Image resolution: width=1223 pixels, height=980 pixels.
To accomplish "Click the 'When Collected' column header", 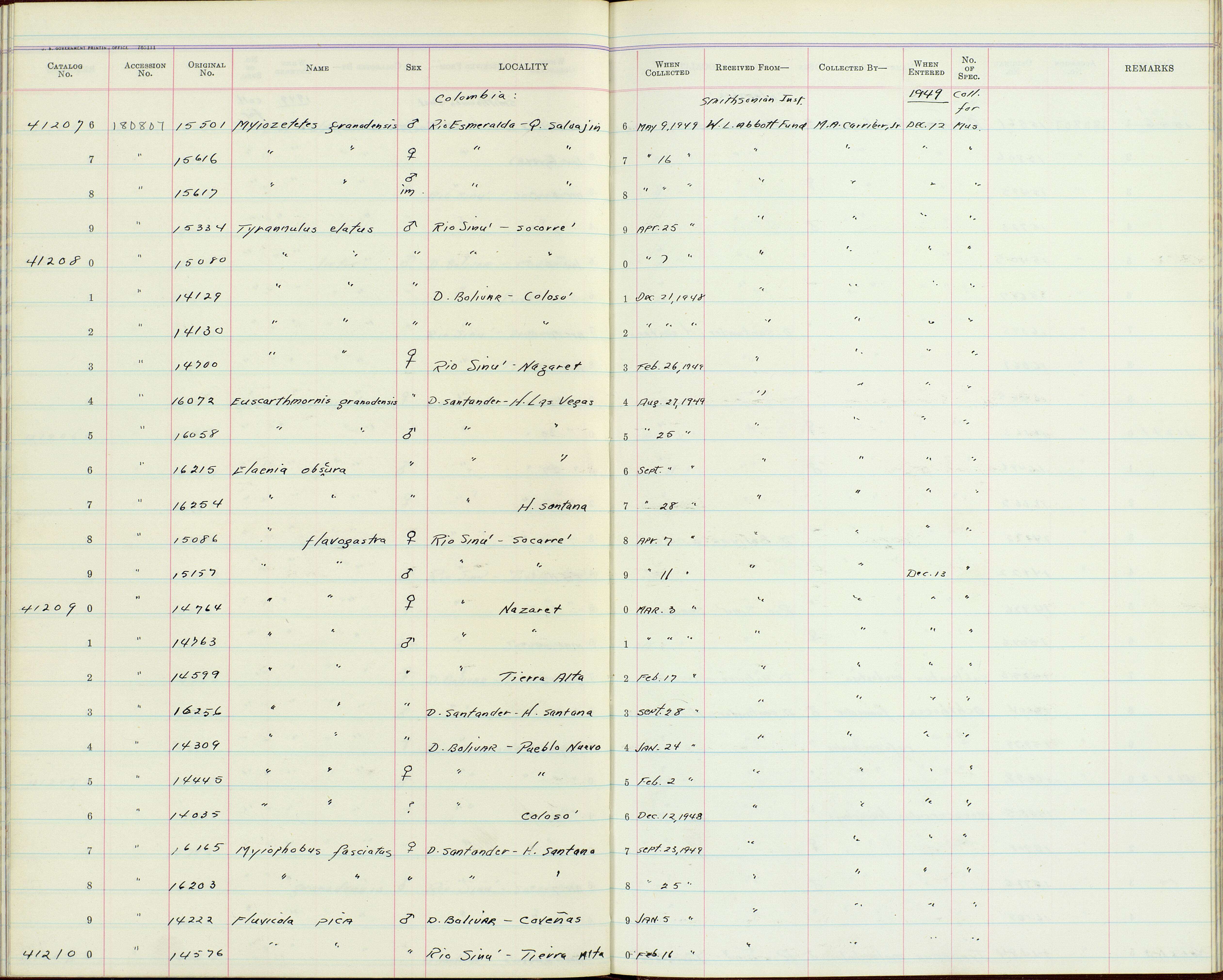I will pos(667,69).
